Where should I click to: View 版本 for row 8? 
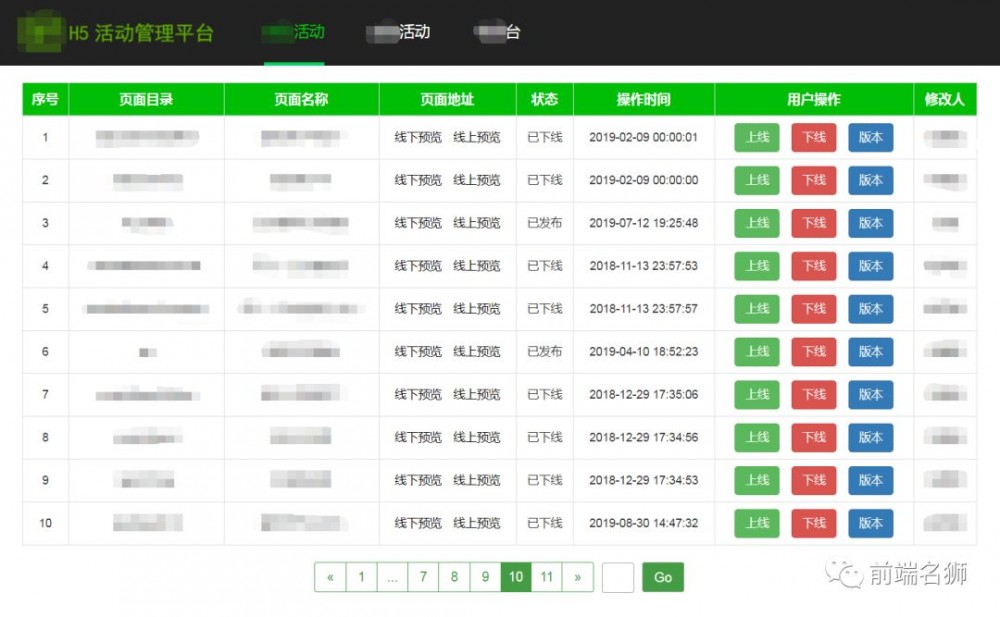pos(871,437)
